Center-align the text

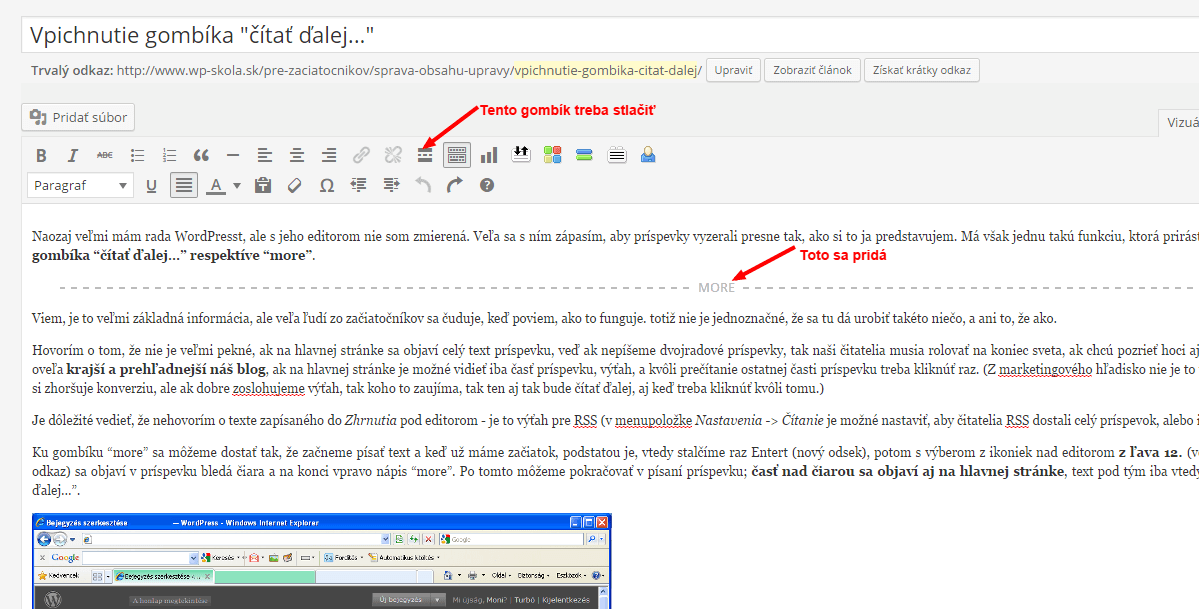[297, 156]
